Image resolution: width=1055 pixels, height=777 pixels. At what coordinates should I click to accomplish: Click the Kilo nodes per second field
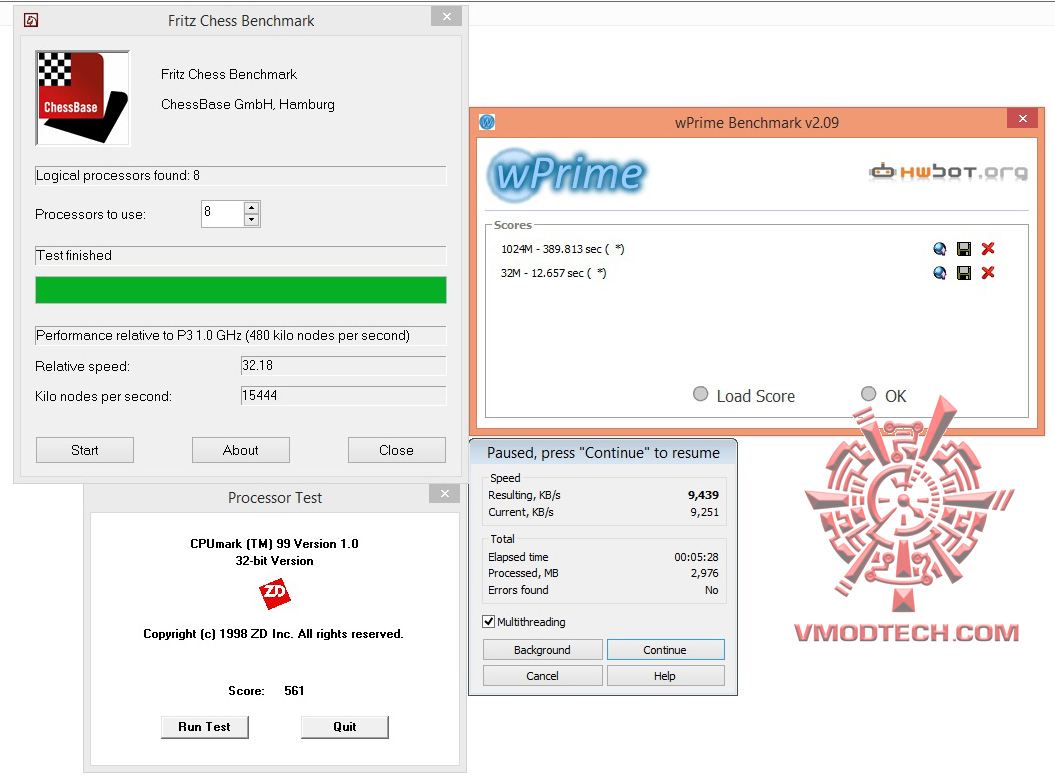pyautogui.click(x=343, y=396)
